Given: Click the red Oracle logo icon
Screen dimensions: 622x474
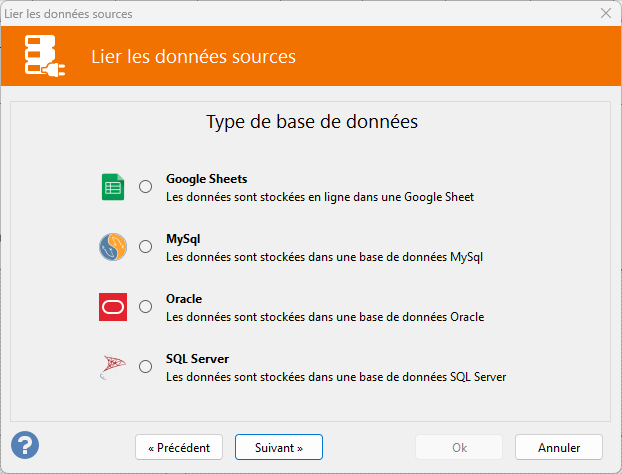Looking at the screenshot, I should click(x=113, y=307).
